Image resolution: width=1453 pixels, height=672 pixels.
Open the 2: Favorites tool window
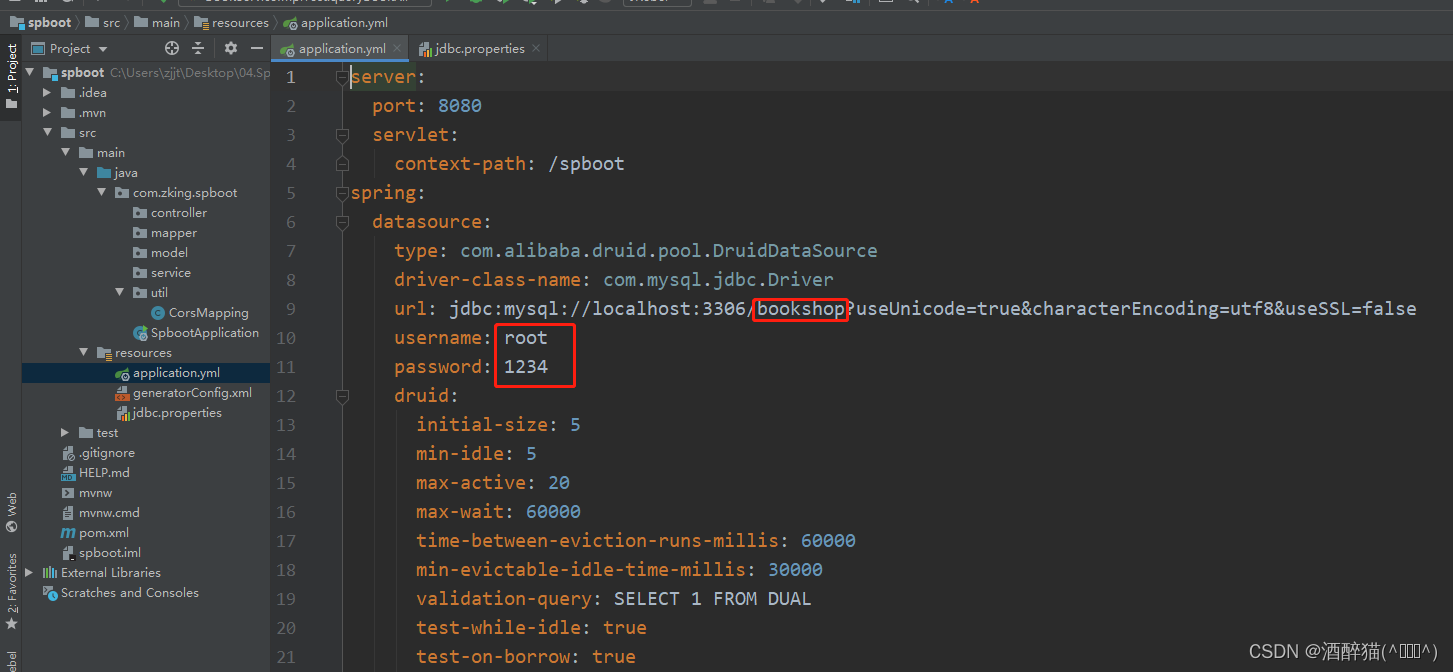click(11, 581)
